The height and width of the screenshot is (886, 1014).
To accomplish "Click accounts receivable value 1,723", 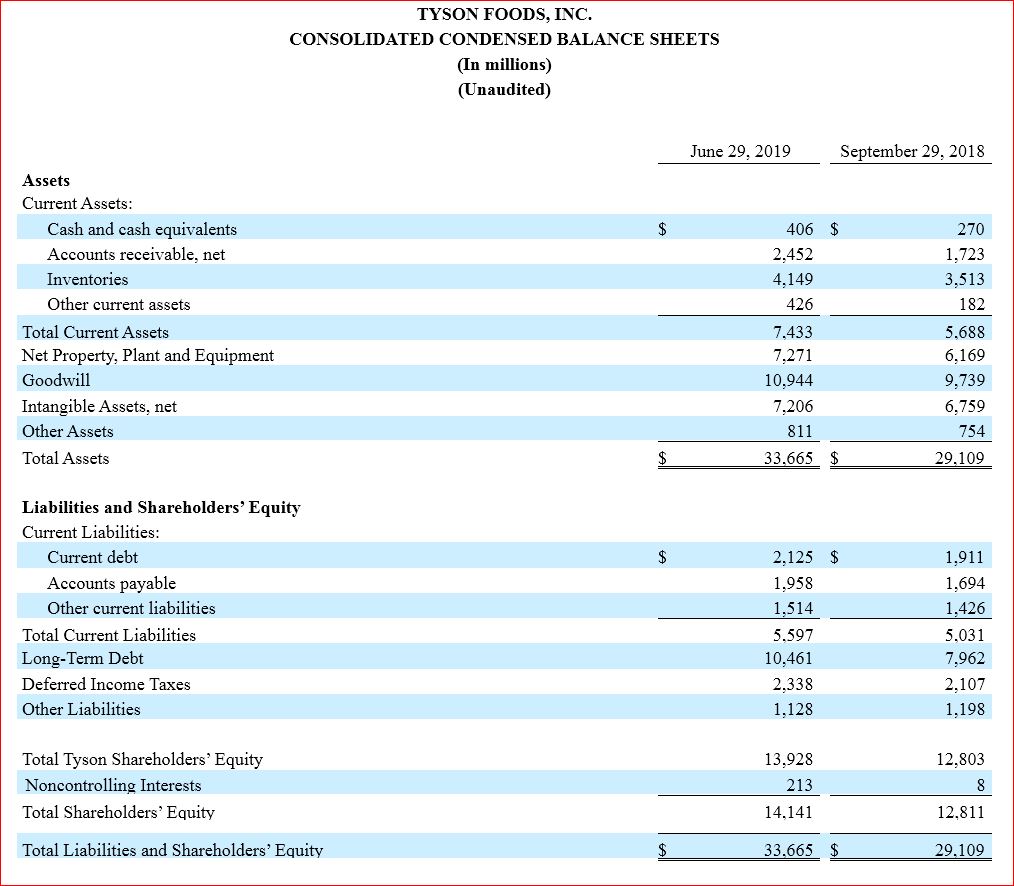I will [x=964, y=254].
